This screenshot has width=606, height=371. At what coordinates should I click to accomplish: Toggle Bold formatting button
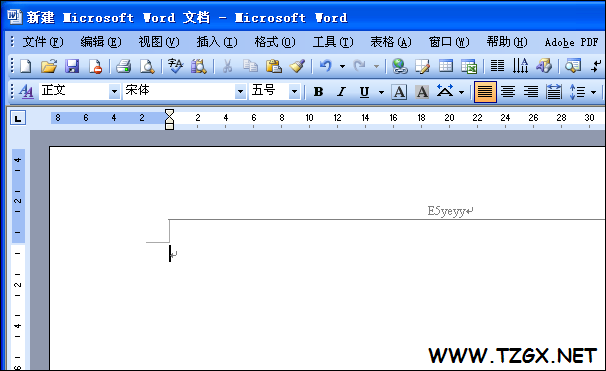(318, 92)
